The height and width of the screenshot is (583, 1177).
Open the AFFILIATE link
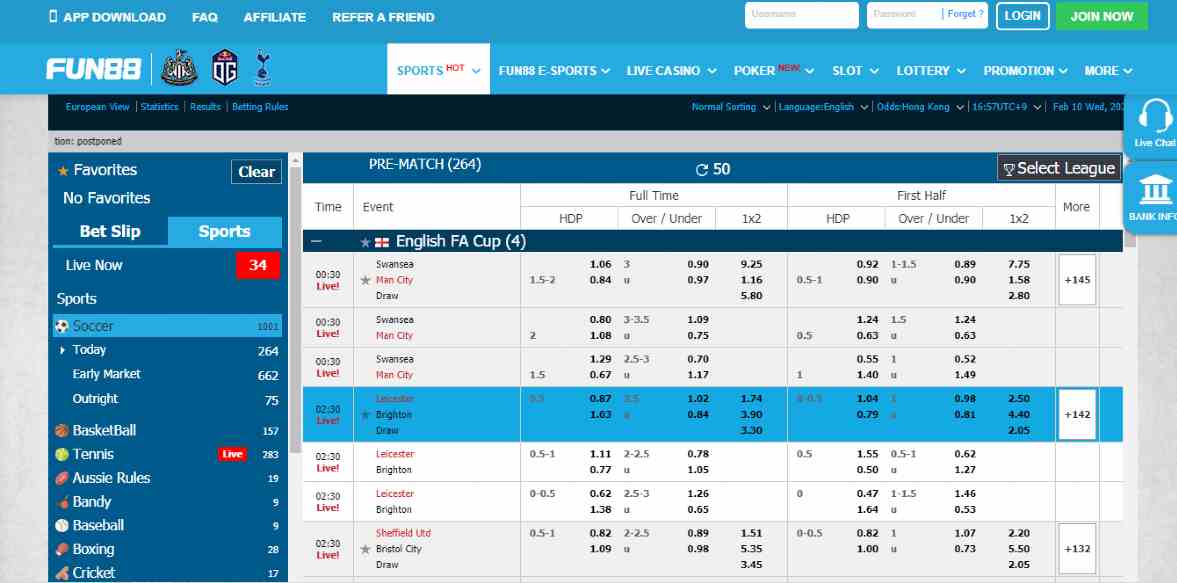point(275,17)
